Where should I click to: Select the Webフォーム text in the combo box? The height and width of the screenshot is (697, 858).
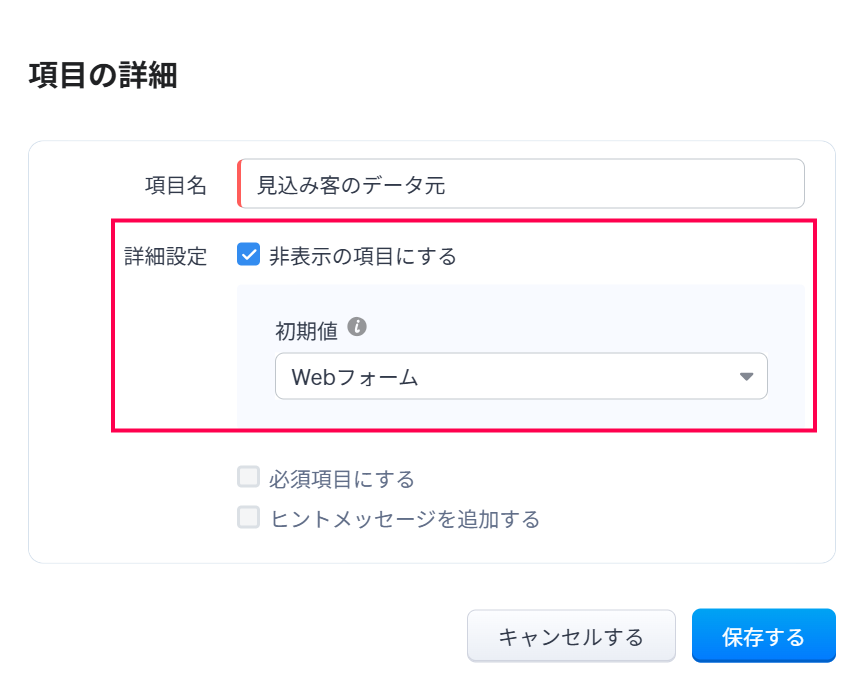(354, 377)
